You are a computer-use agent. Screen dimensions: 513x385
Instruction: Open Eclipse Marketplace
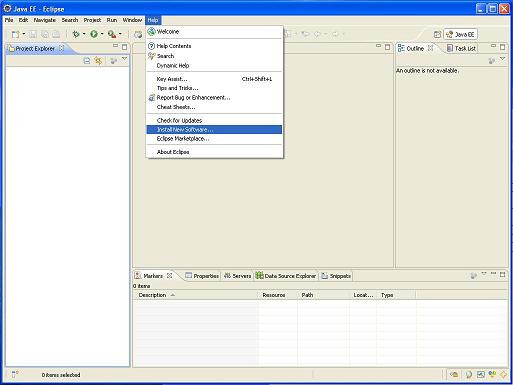pyautogui.click(x=214, y=139)
